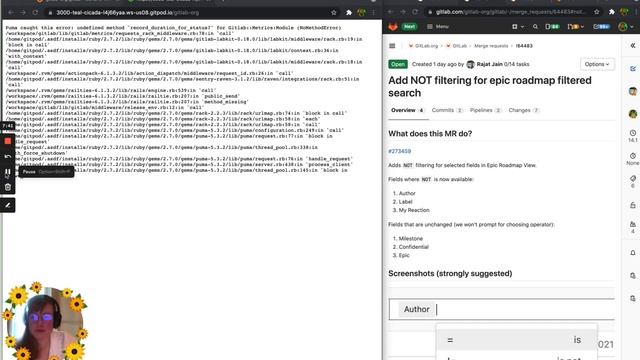Copy branch name icon at sidebar bottom

(x=633, y=298)
